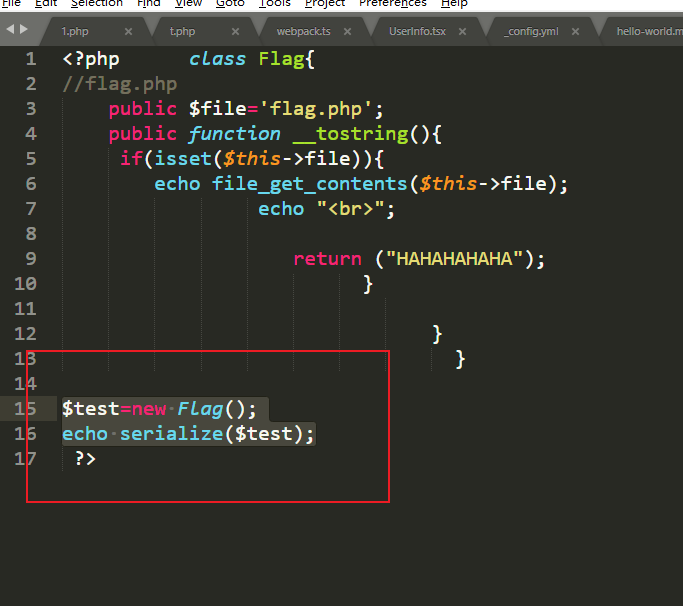Click the '<?php' opening tag
Image resolution: width=683 pixels, height=606 pixels.
click(91, 59)
